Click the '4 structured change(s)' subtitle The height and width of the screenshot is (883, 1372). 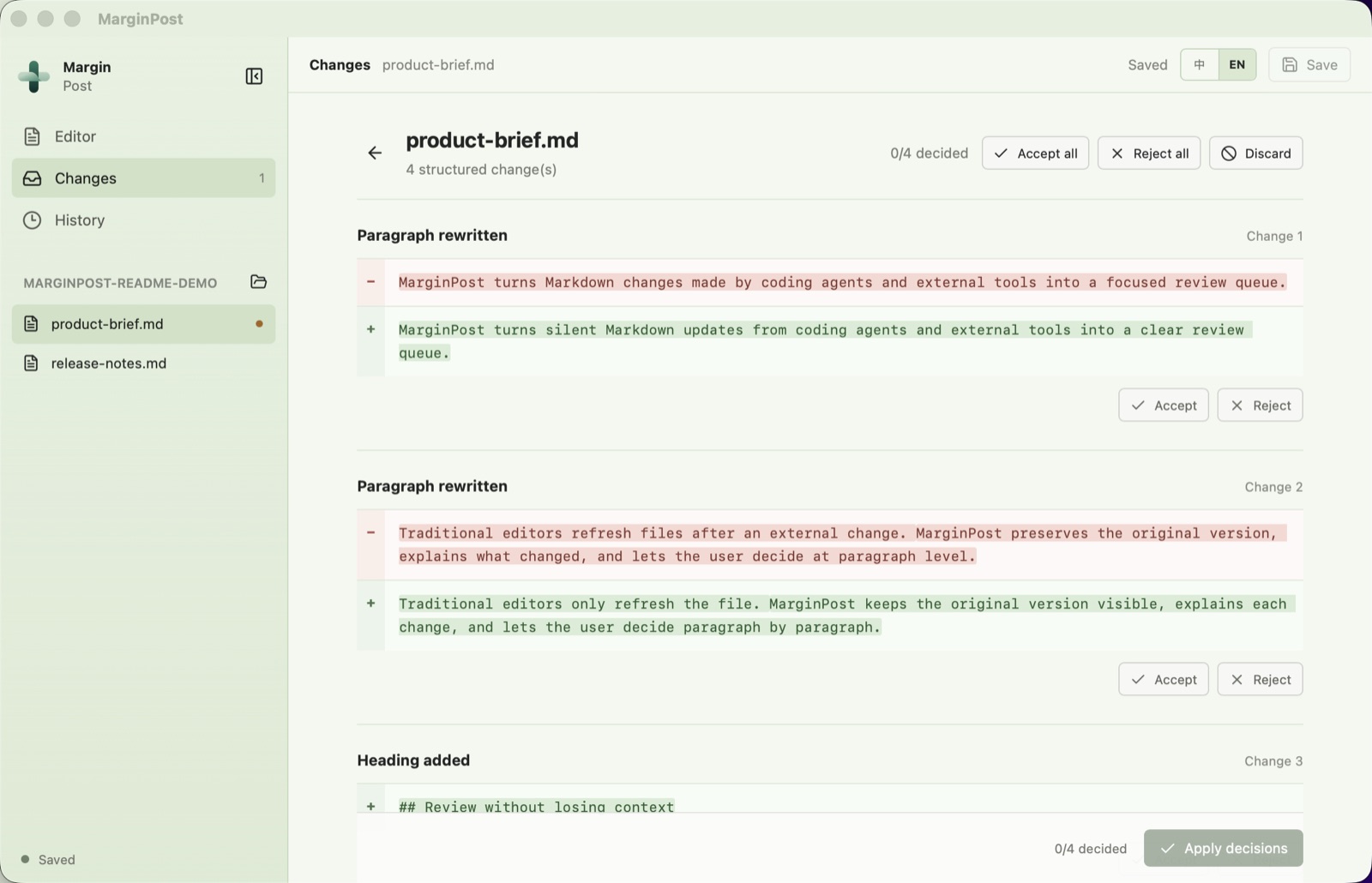point(481,170)
